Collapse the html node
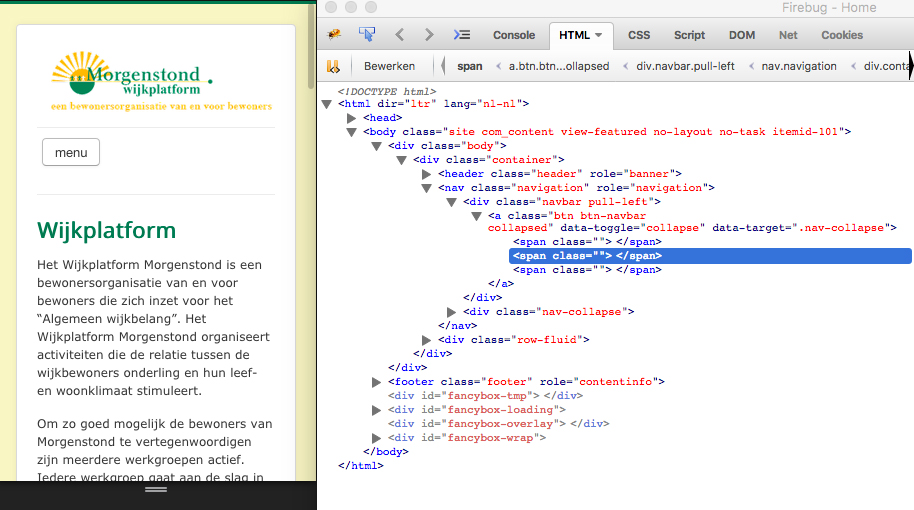This screenshot has width=914, height=510. (x=326, y=104)
